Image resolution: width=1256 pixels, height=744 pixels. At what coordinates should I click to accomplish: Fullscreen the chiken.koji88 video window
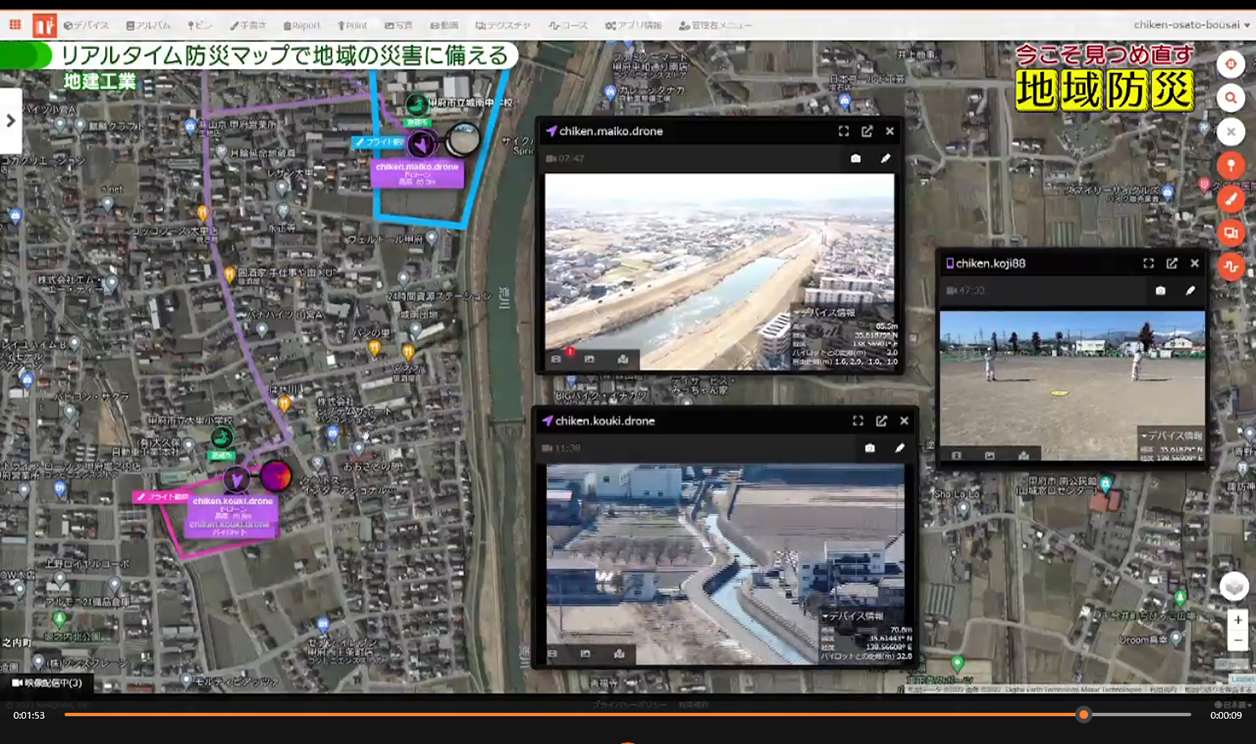1148,263
